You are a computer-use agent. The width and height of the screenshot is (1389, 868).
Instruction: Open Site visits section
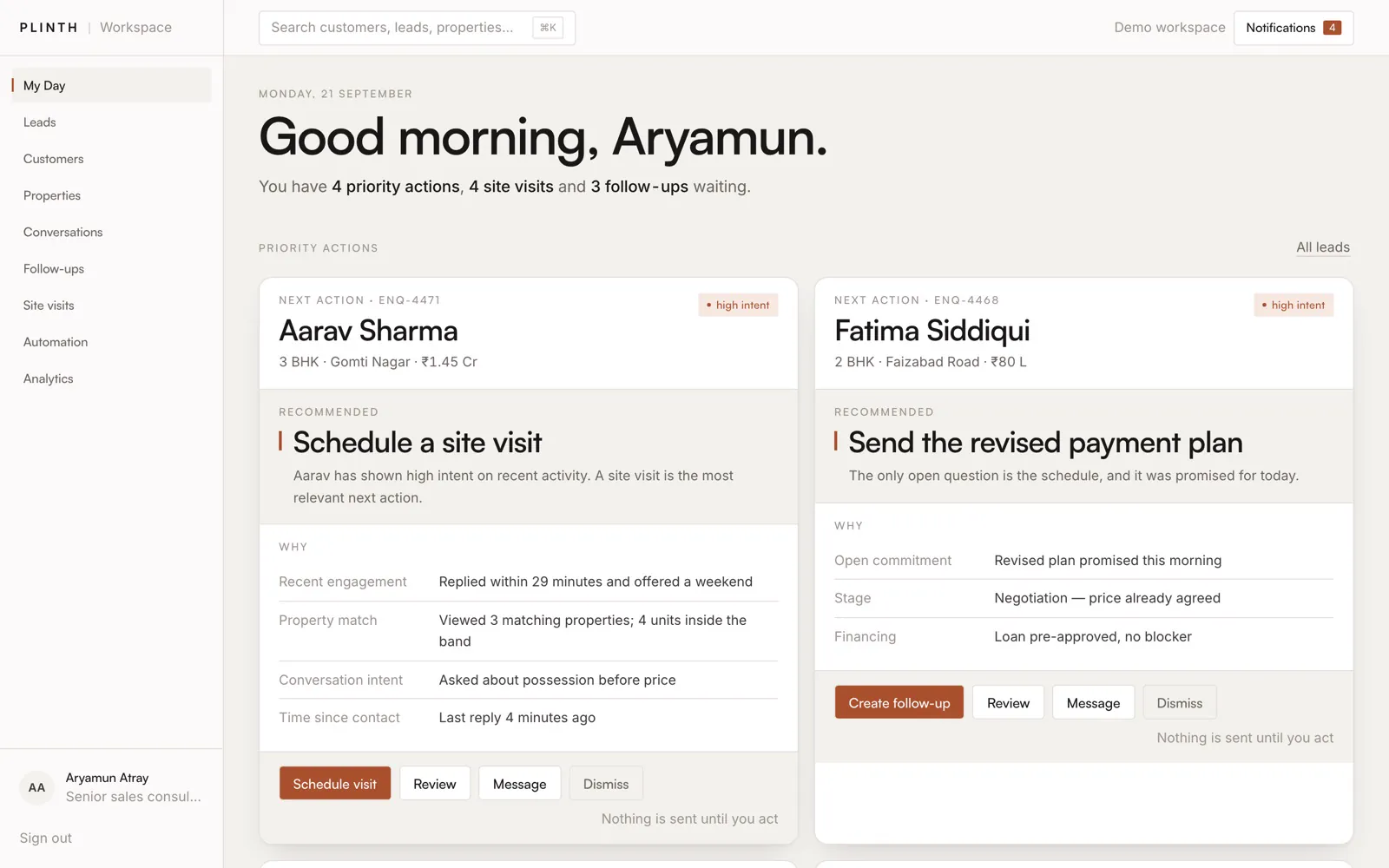point(111,306)
